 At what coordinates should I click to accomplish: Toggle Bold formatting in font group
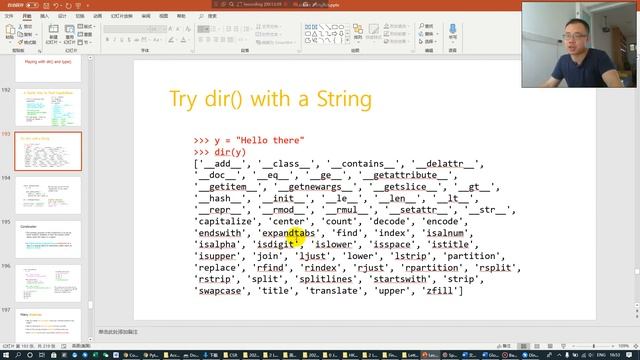107,40
